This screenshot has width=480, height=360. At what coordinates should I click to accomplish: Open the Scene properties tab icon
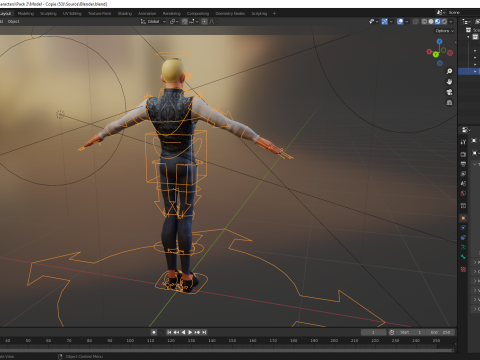pos(463,183)
